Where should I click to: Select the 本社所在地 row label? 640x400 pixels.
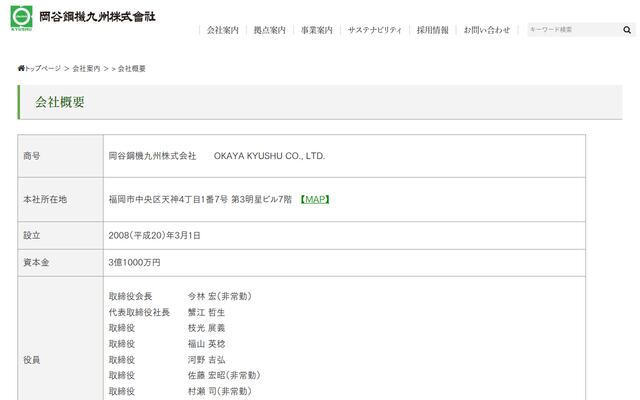(x=45, y=199)
